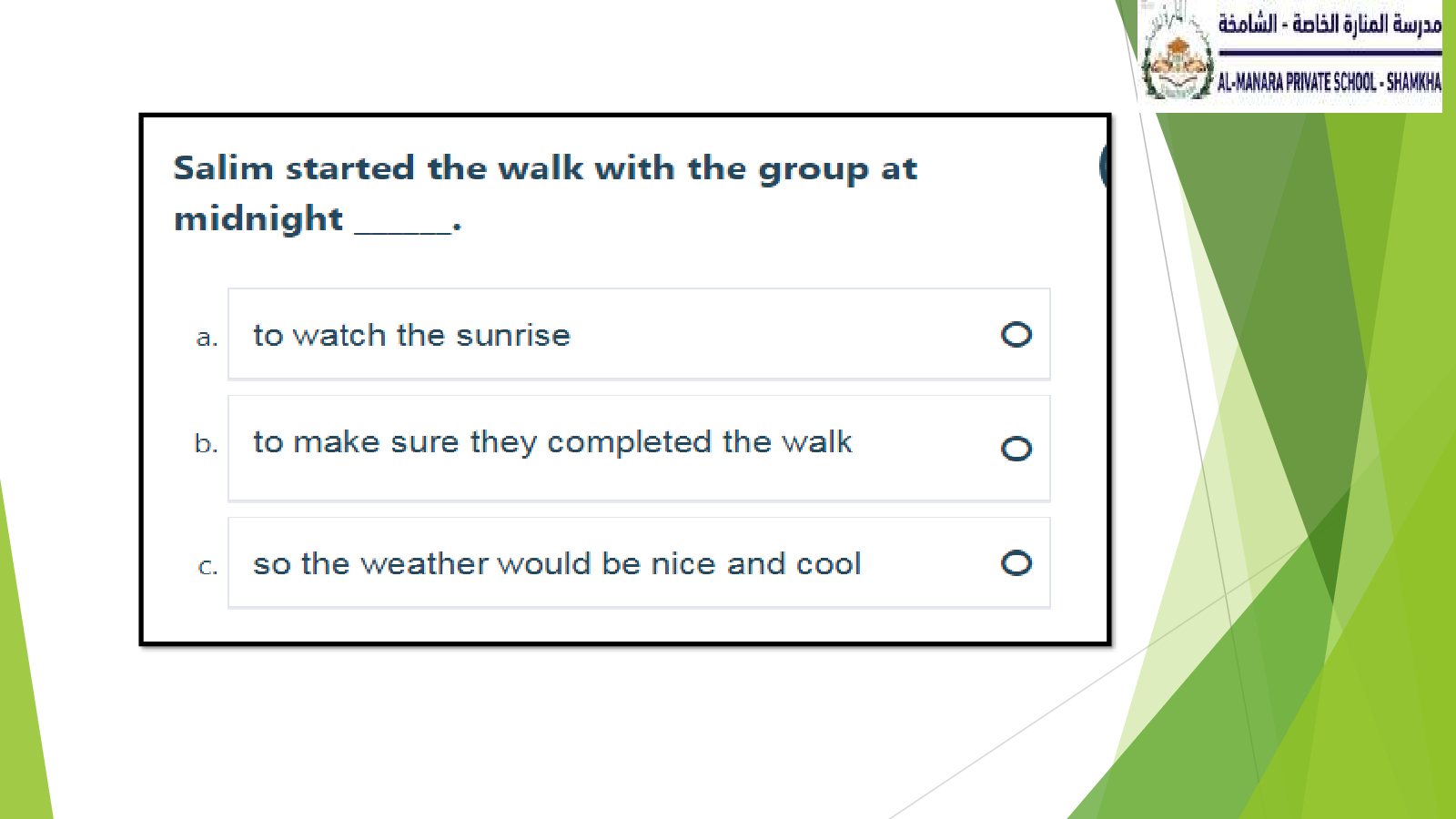
Task: Click the answer text 'to watch the sunrise'
Action: [x=411, y=336]
